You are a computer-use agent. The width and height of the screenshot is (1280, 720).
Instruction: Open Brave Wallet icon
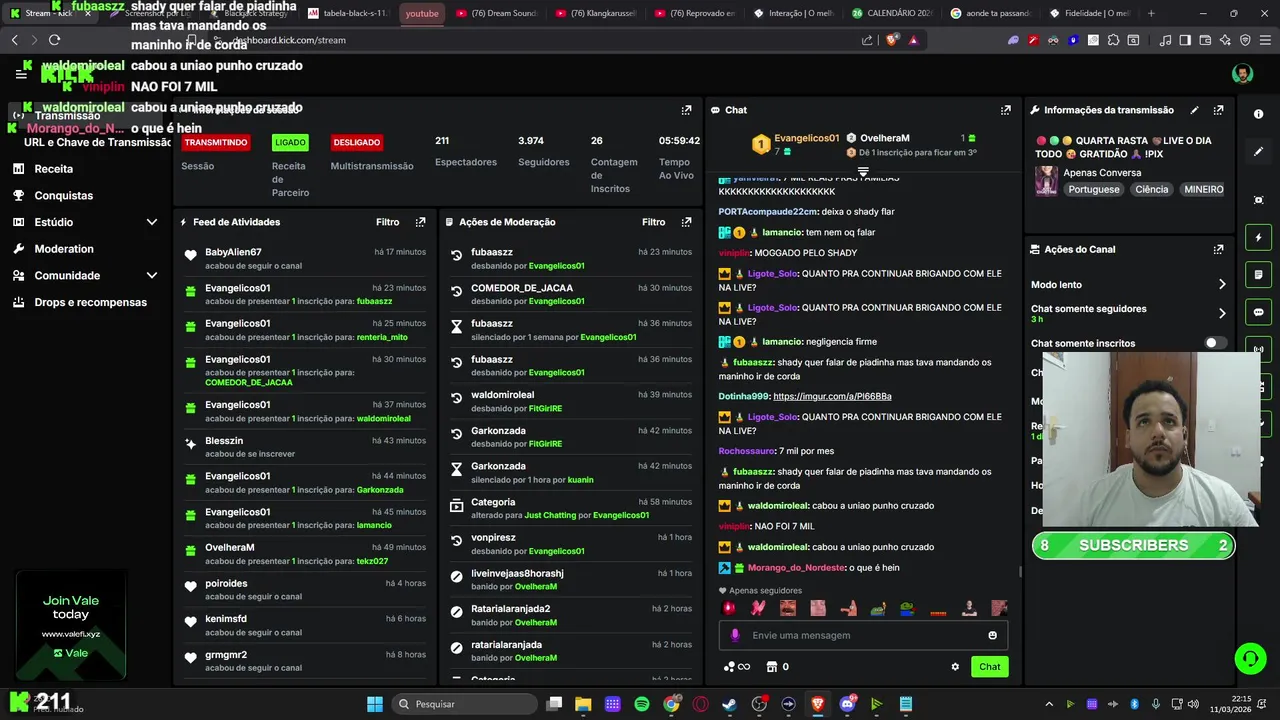tap(1205, 40)
